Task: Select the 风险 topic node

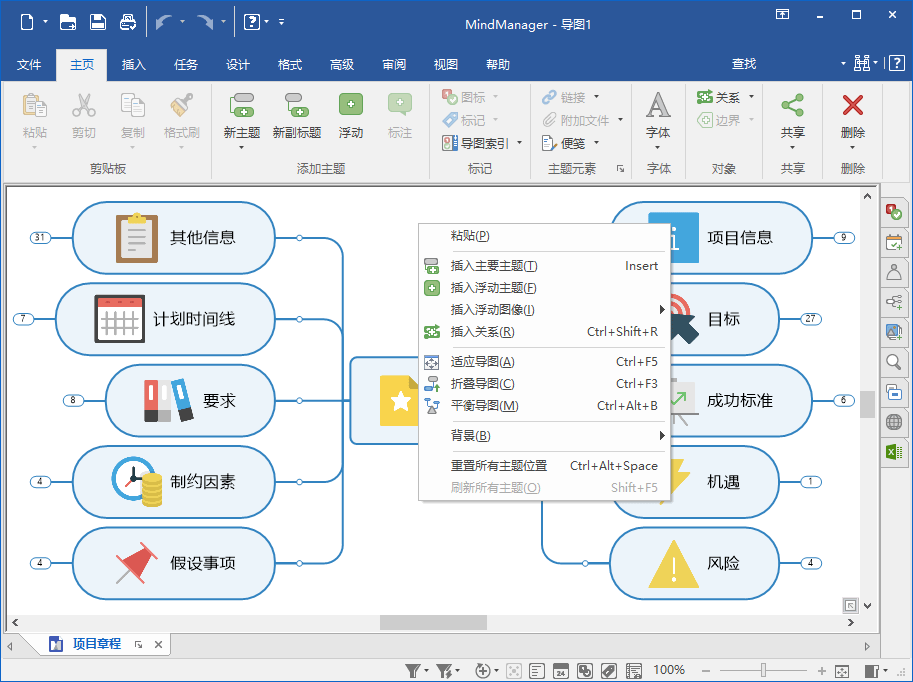Action: pos(694,564)
